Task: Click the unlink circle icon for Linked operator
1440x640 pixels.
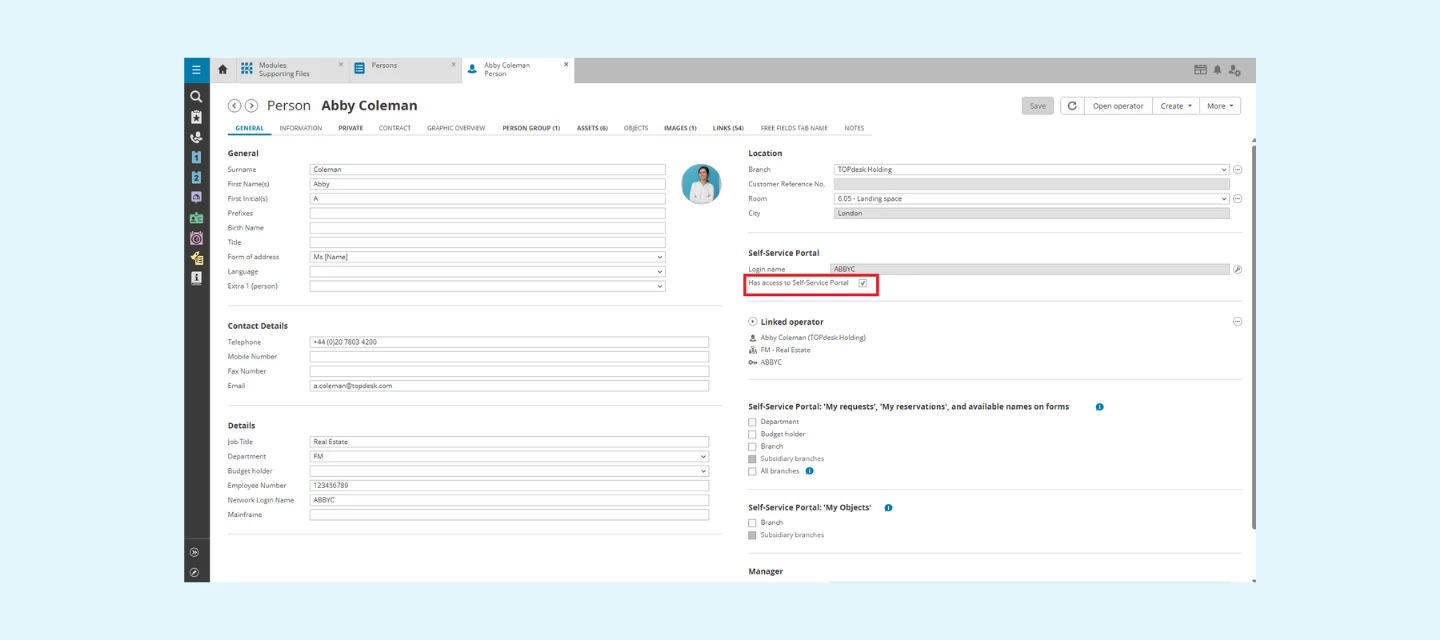Action: click(x=1237, y=322)
